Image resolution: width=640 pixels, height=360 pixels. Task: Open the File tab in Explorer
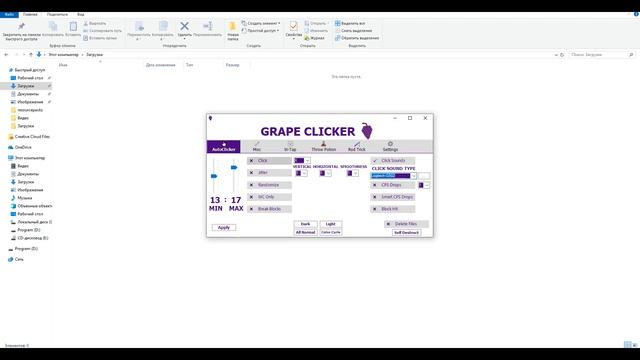9,14
